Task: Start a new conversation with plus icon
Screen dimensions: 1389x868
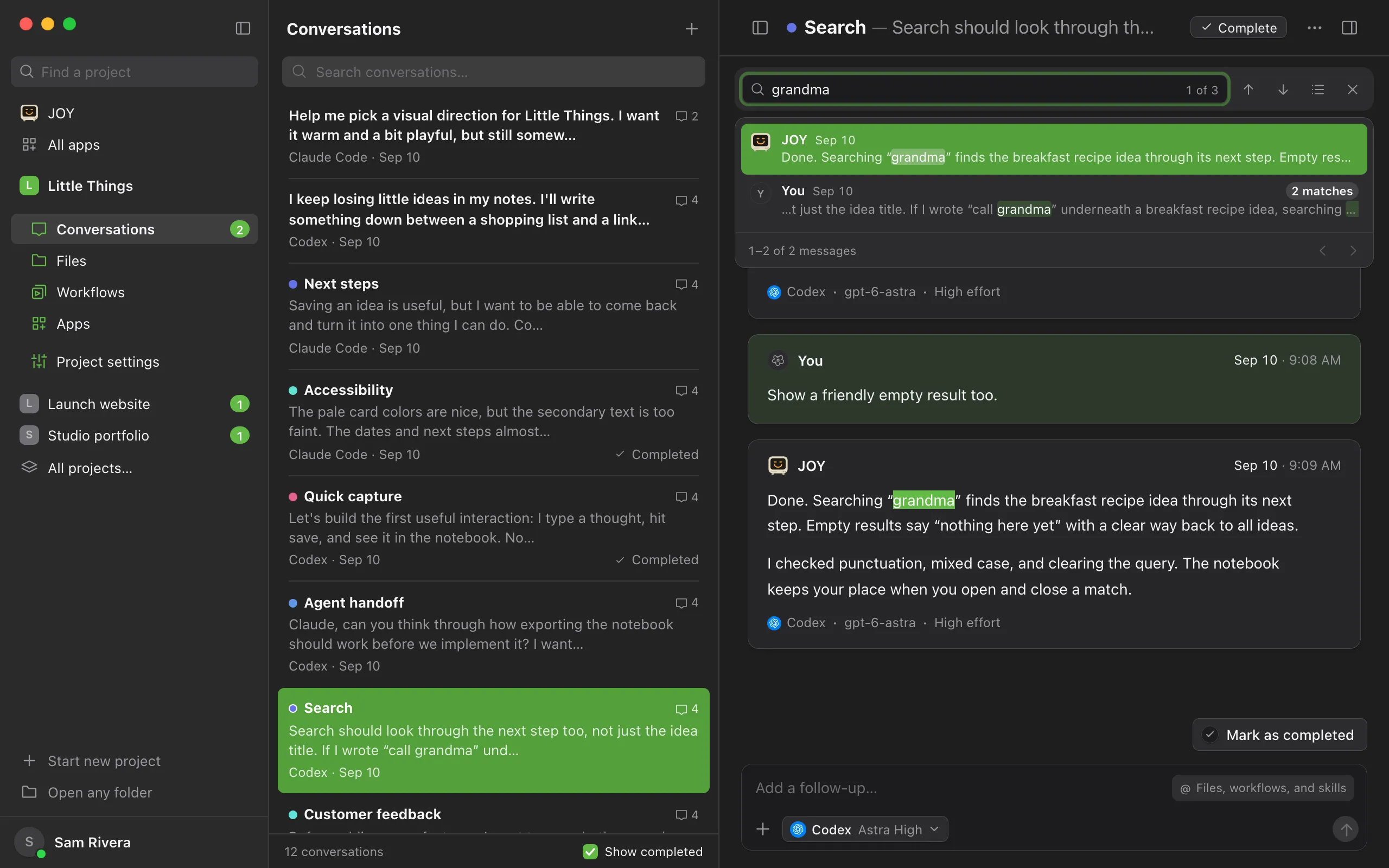Action: [692, 29]
